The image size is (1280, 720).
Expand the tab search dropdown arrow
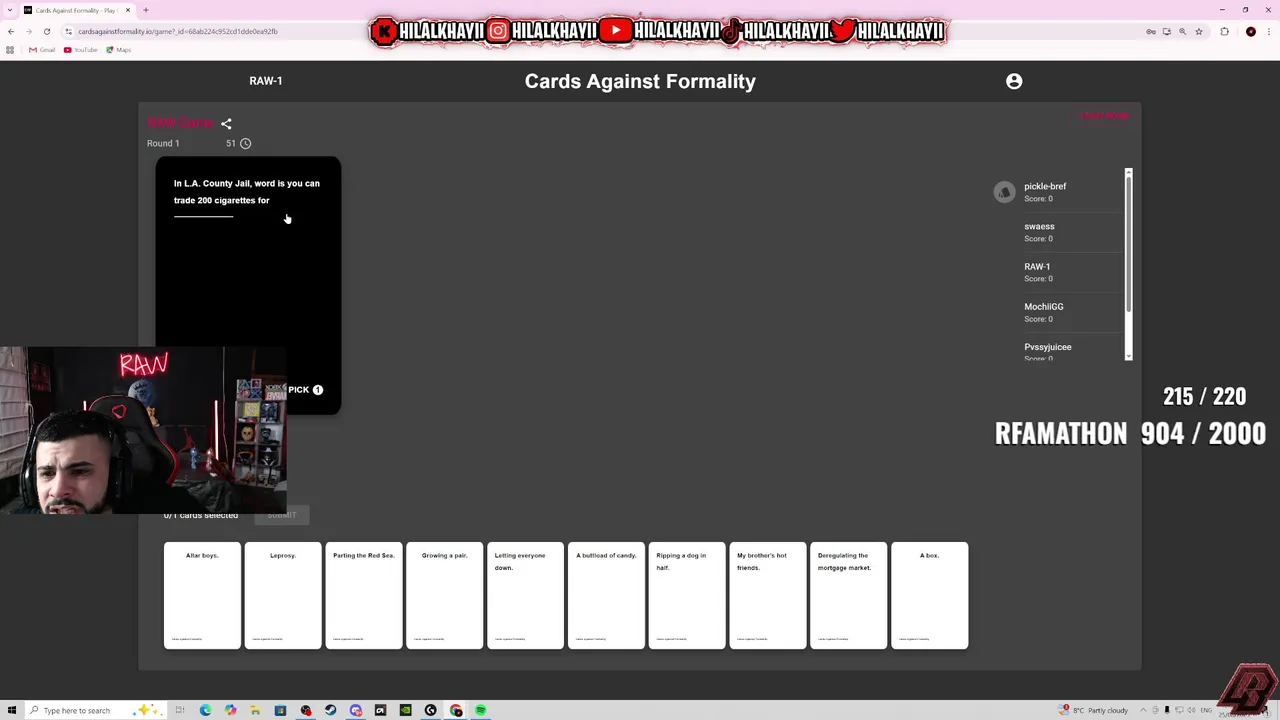[x=9, y=10]
